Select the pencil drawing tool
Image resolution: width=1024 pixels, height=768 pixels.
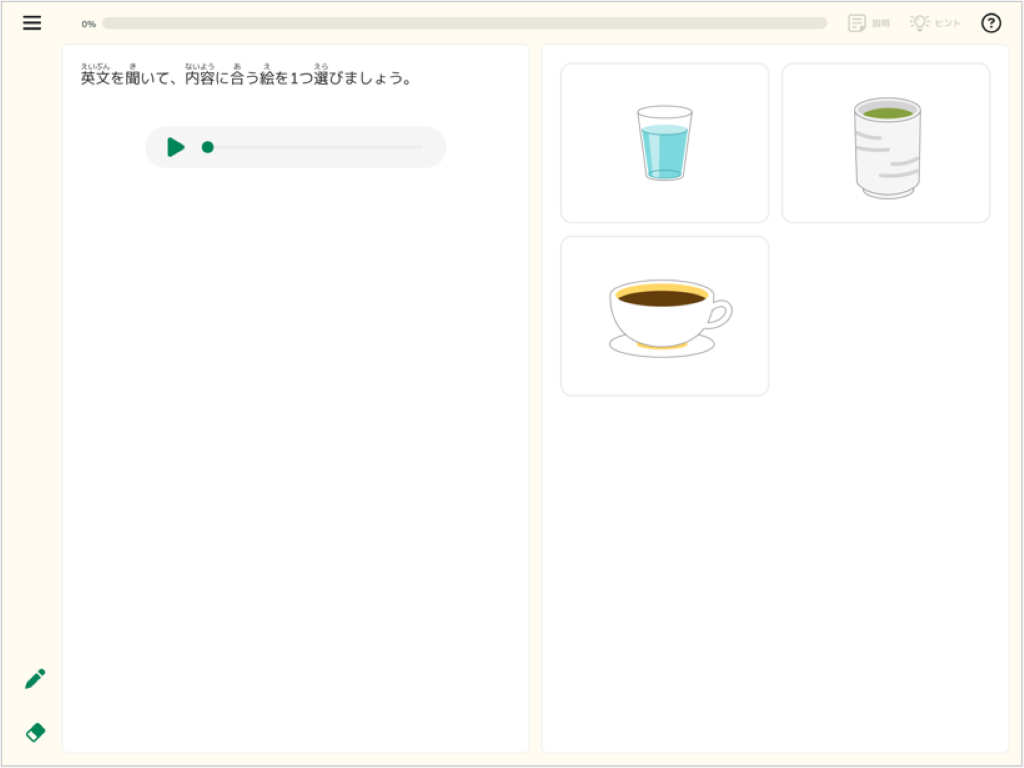tap(35, 679)
